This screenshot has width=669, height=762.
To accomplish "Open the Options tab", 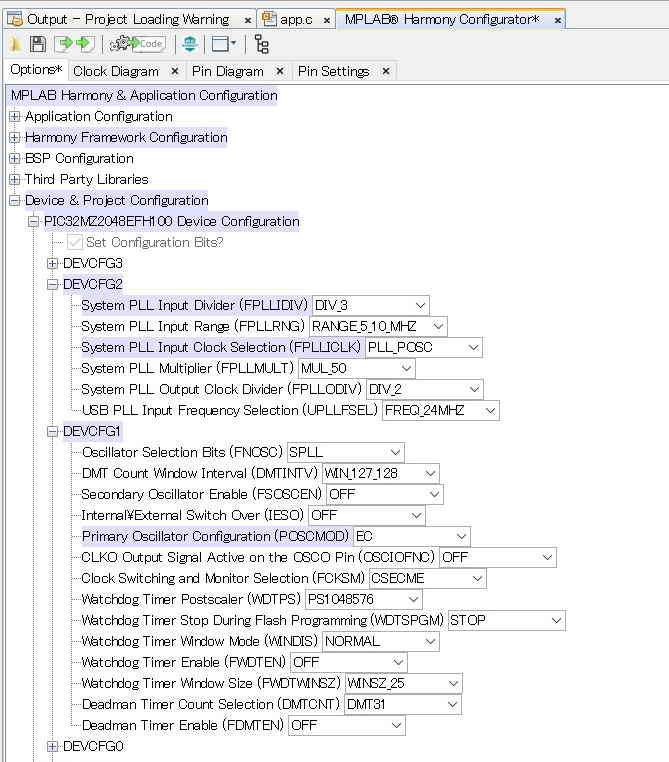I will pyautogui.click(x=36, y=70).
